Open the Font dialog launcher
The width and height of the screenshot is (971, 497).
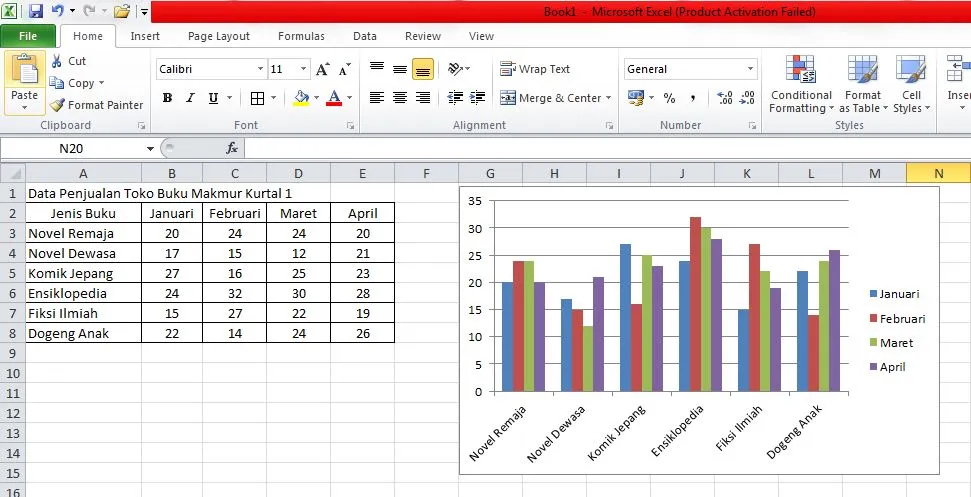click(x=351, y=126)
